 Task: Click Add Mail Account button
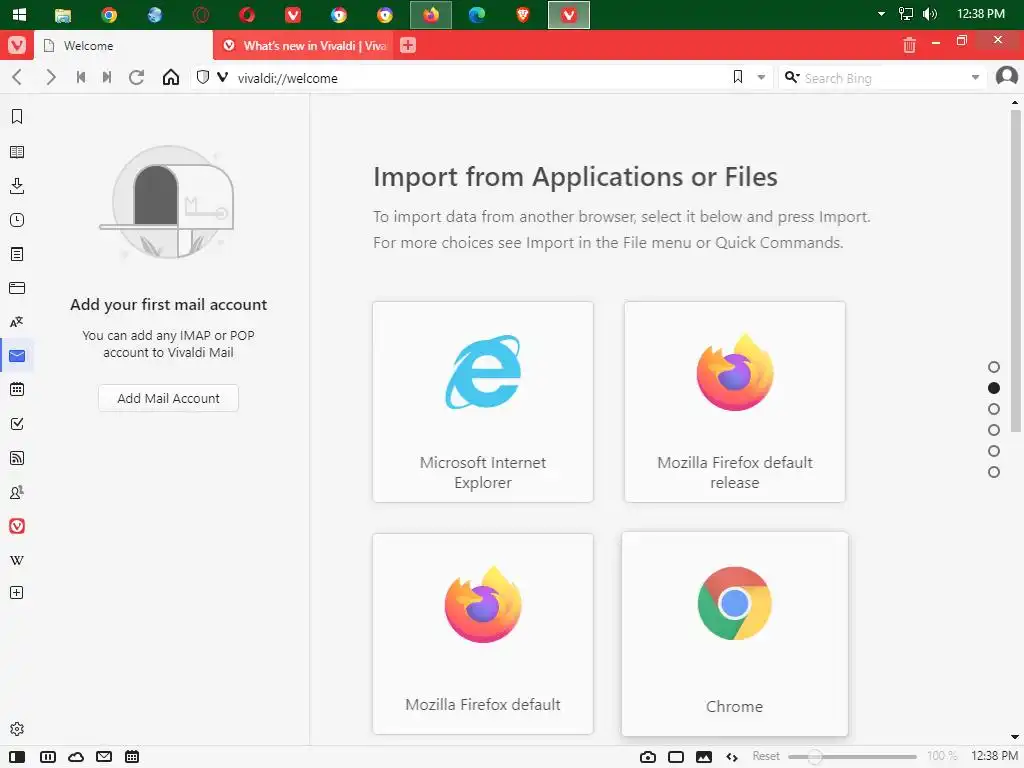click(168, 398)
